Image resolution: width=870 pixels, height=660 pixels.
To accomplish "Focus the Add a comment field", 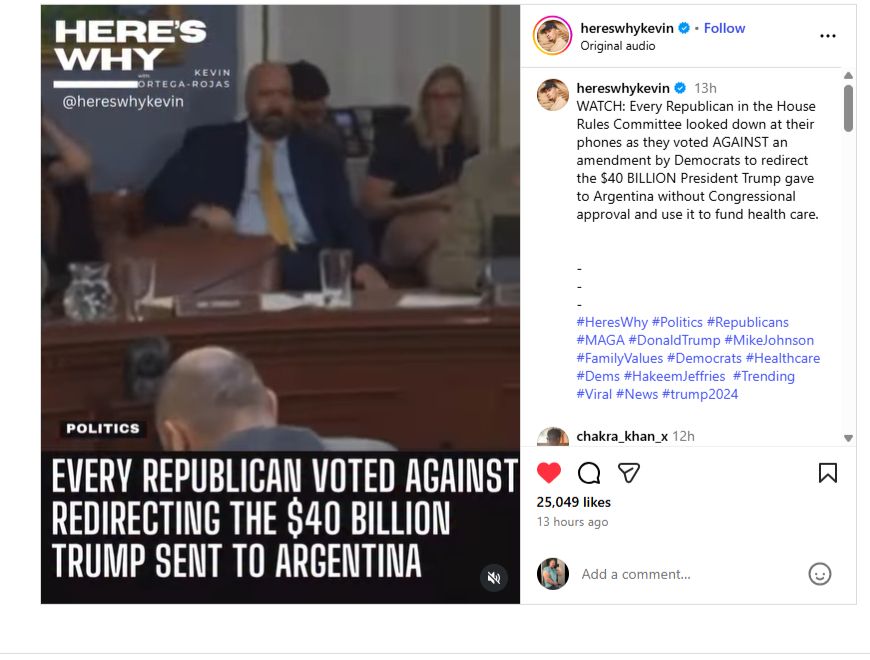I will click(x=688, y=574).
